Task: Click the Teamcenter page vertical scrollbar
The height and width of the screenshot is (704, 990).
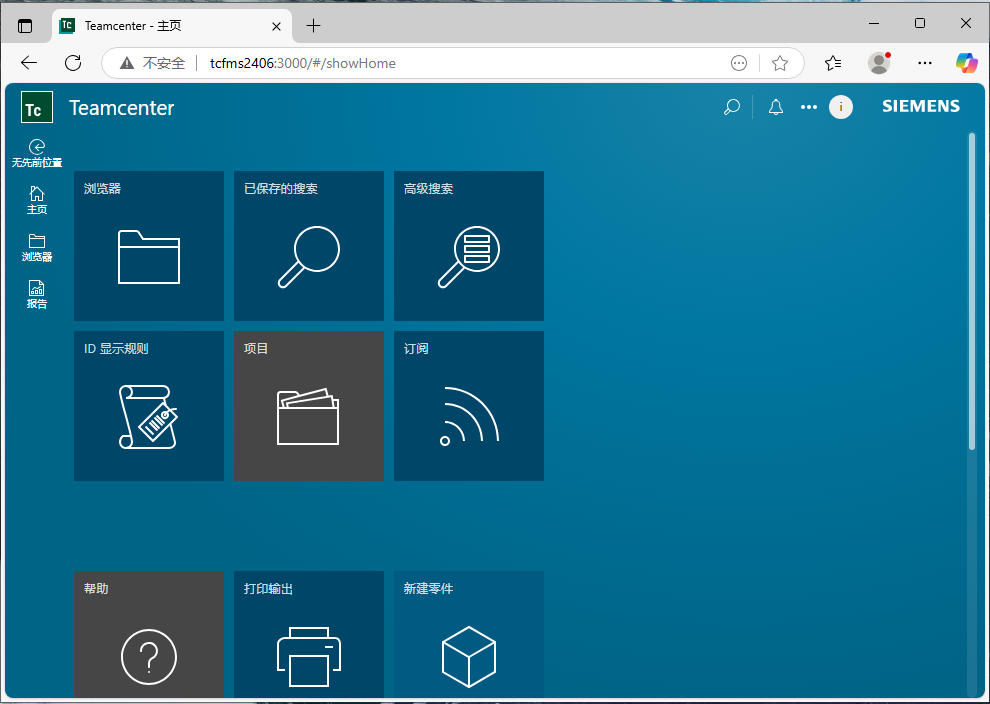Action: [x=972, y=291]
